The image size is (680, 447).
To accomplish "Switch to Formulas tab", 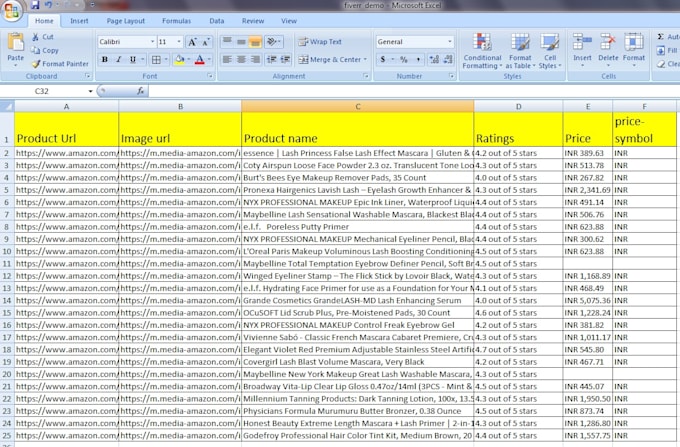I will coord(176,21).
